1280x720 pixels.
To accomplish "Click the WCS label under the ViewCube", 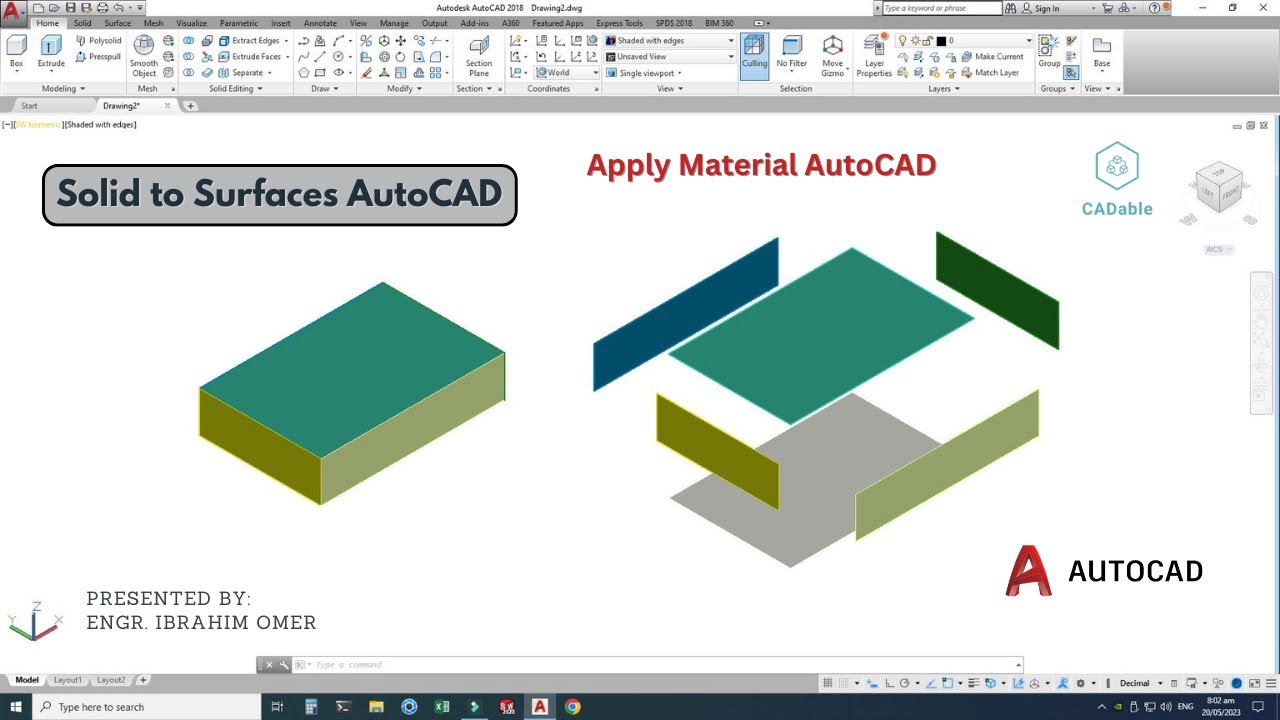I will pyautogui.click(x=1219, y=250).
